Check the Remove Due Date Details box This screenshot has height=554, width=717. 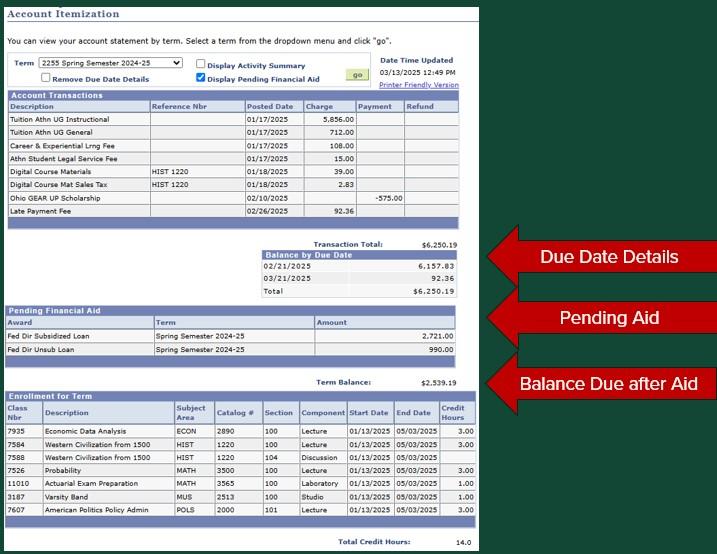tap(46, 78)
